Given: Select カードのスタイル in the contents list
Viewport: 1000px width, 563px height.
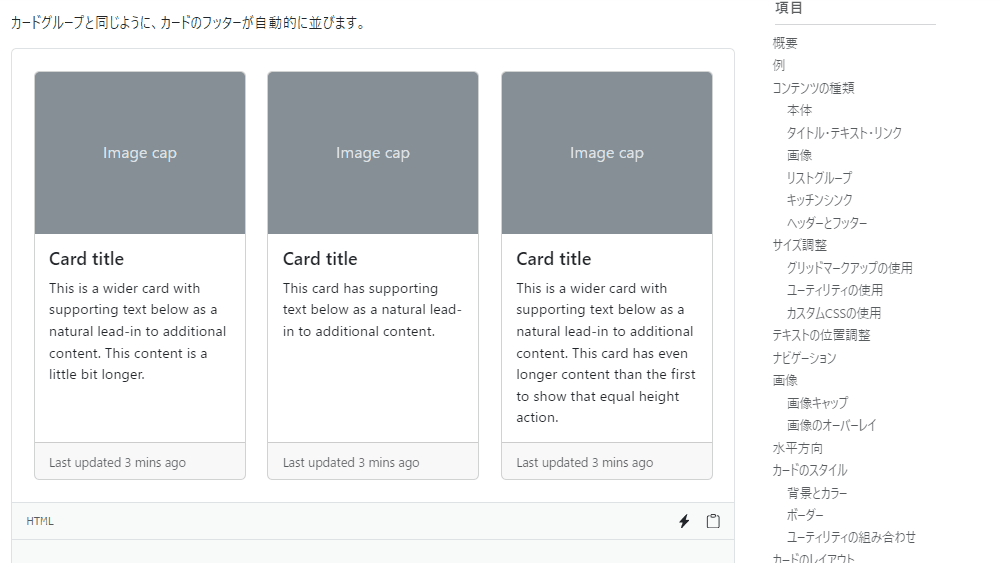Looking at the screenshot, I should click(809, 471).
